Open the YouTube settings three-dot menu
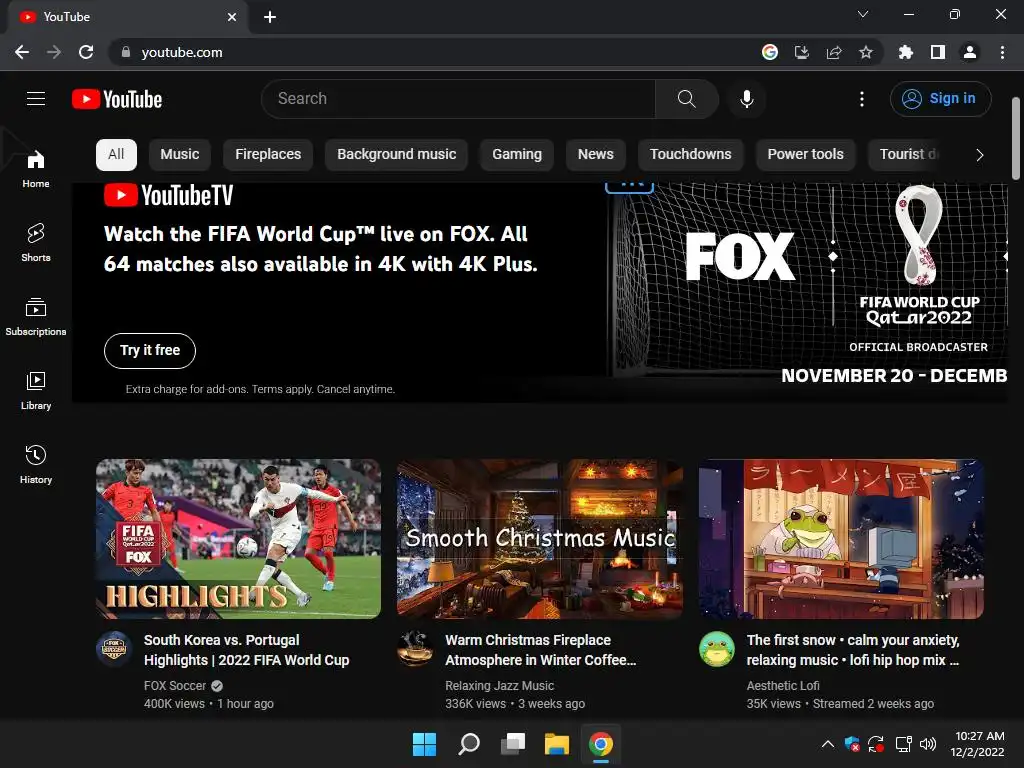 tap(861, 99)
